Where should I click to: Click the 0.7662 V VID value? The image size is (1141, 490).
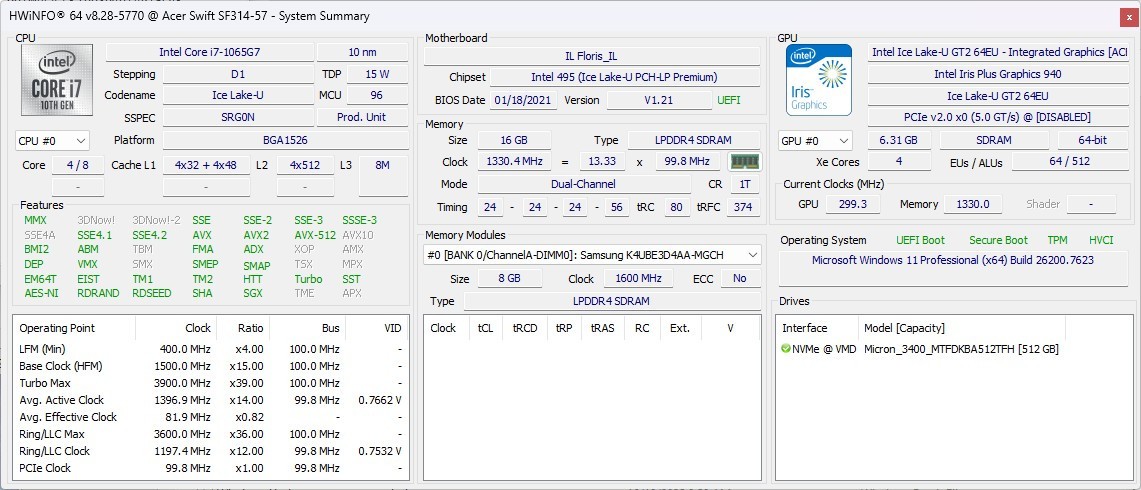[381, 400]
